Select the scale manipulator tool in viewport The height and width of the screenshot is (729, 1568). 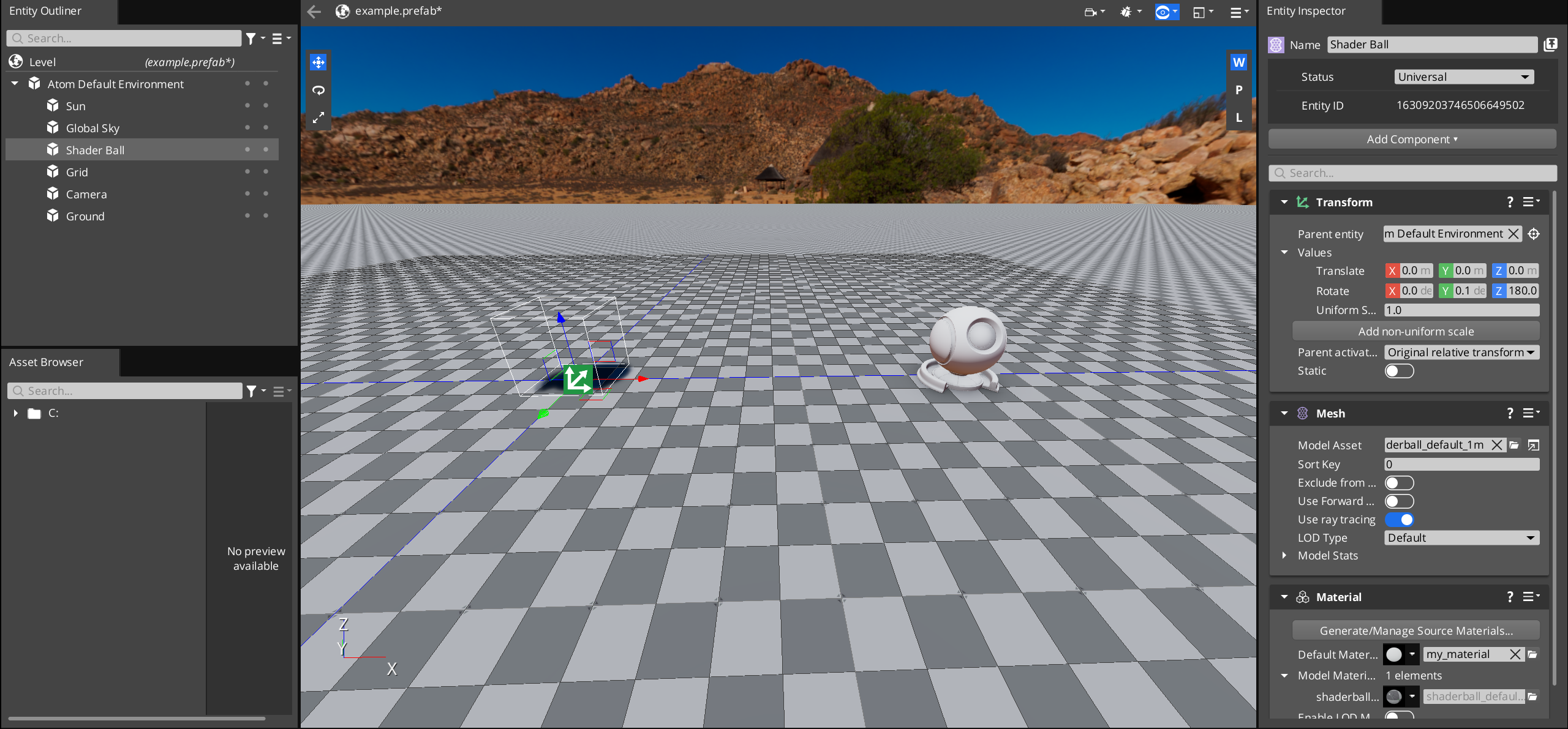(x=318, y=118)
